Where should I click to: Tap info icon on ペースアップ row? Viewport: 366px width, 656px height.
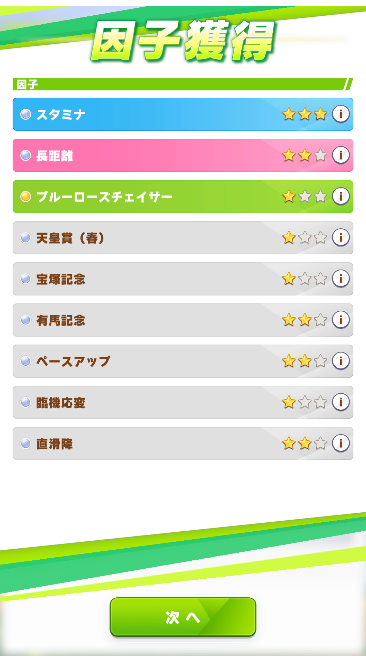tap(341, 361)
